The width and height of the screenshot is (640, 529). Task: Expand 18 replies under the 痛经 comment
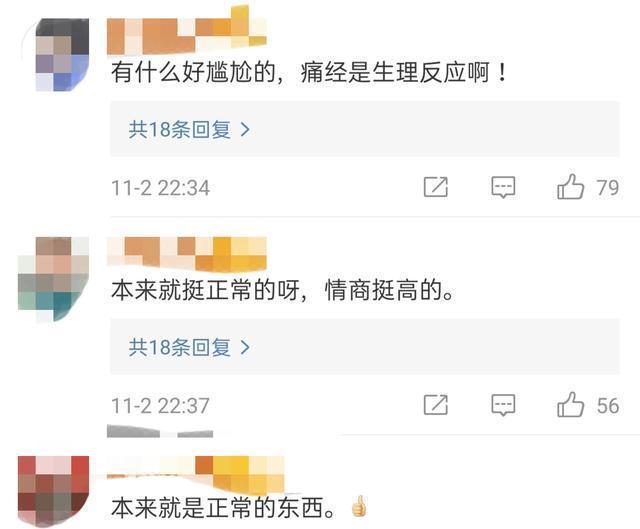coord(365,129)
